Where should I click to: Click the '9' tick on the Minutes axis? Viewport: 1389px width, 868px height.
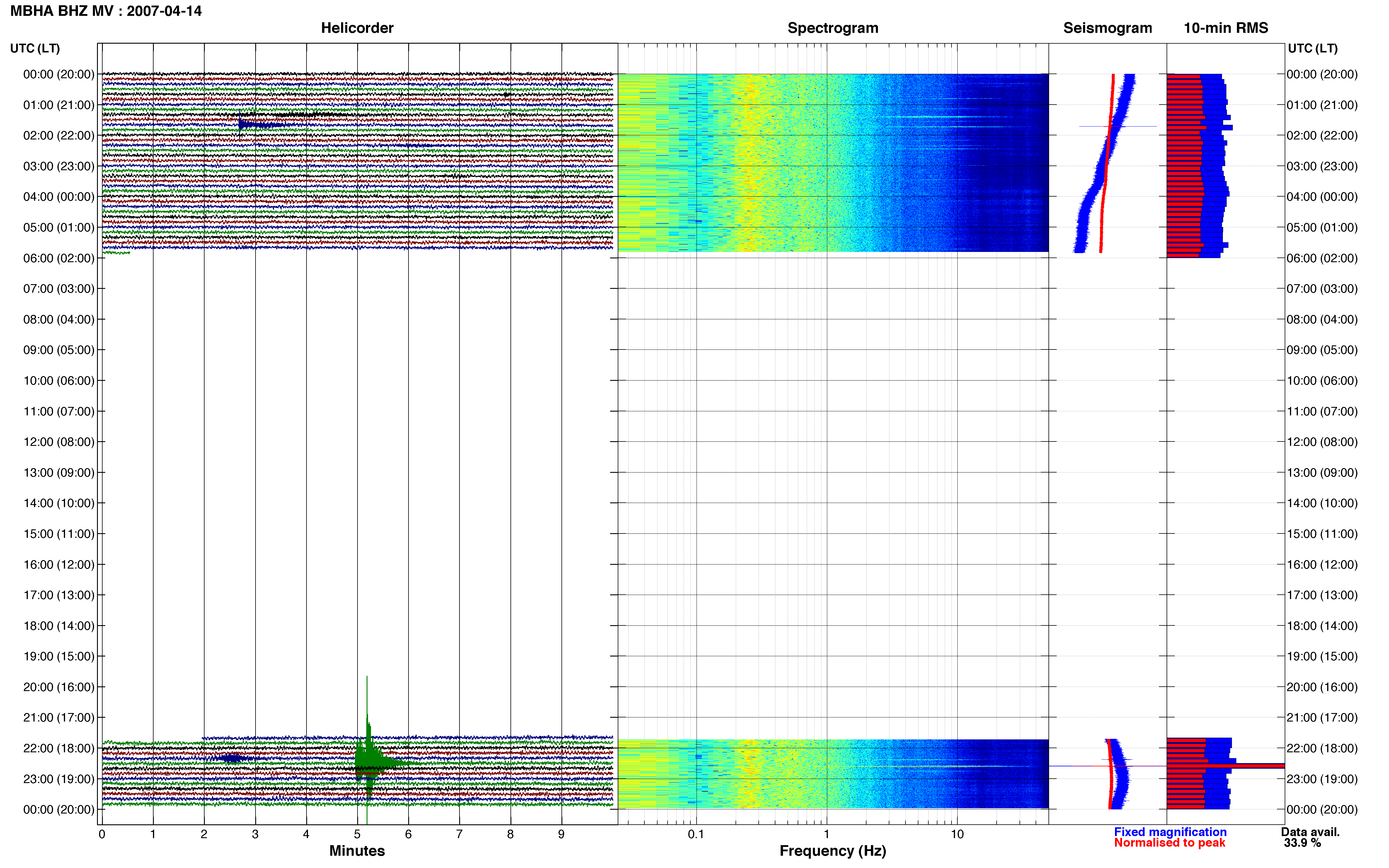tap(561, 834)
